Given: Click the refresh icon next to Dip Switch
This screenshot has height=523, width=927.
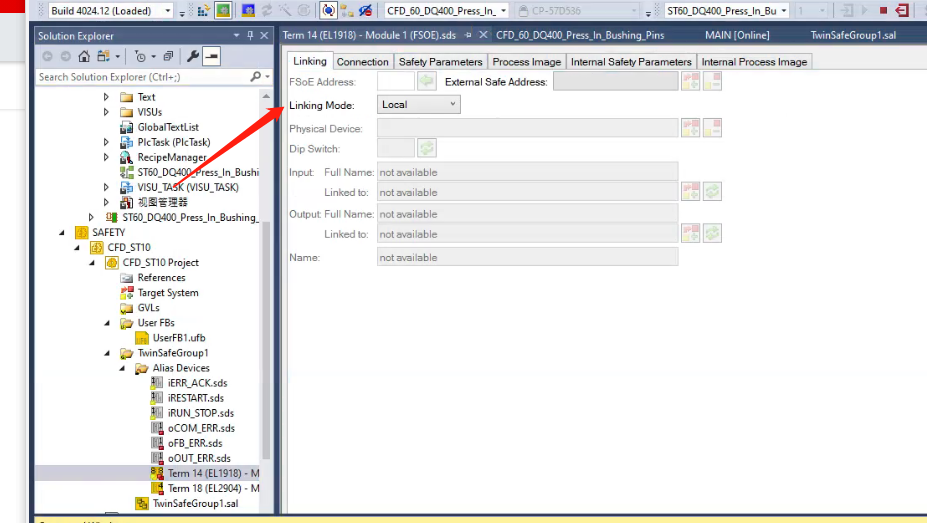Looking at the screenshot, I should [x=427, y=148].
